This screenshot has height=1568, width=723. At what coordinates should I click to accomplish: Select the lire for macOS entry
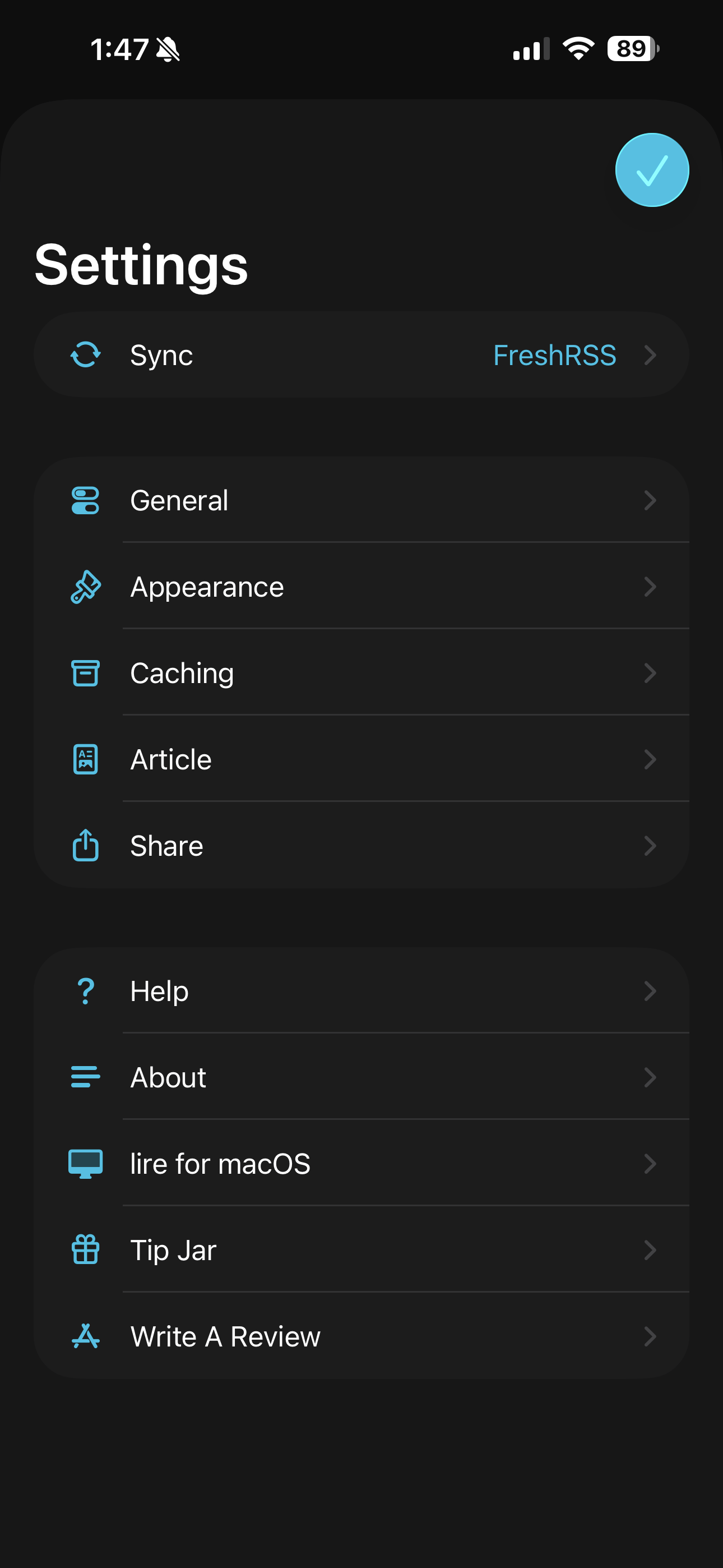click(220, 1164)
